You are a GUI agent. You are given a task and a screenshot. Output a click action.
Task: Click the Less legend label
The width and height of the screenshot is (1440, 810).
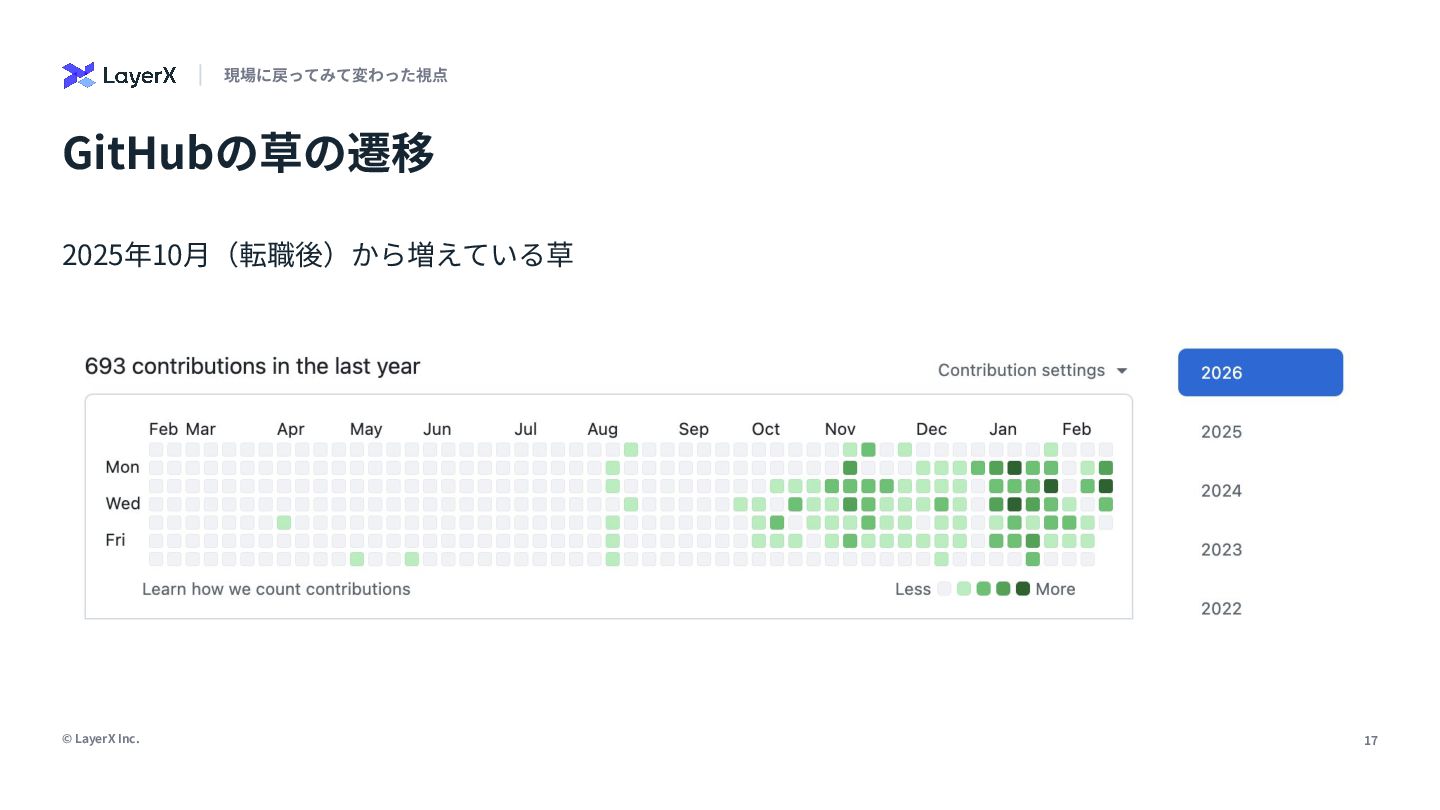[913, 589]
